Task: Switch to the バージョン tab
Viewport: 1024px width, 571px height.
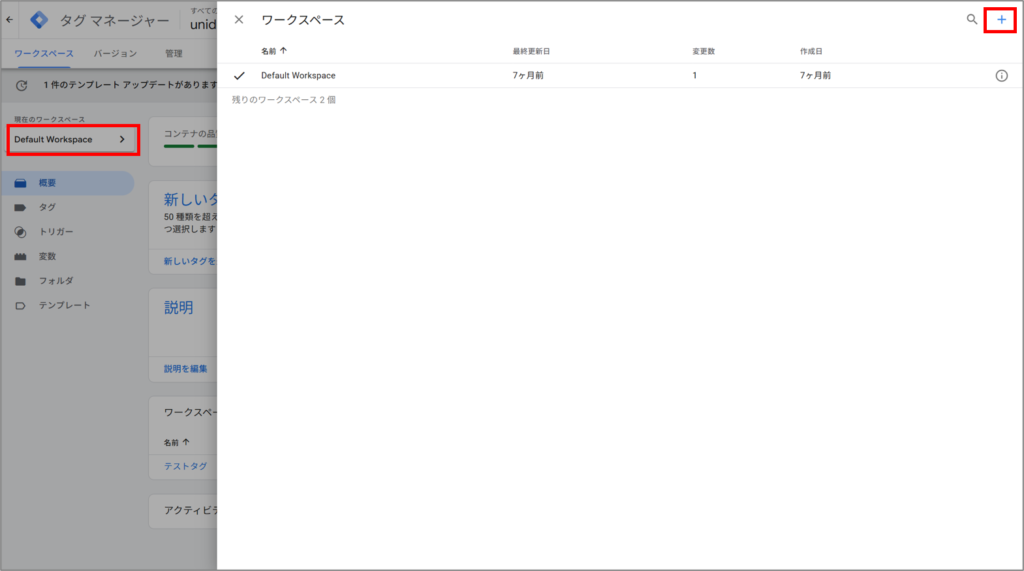Action: [115, 54]
